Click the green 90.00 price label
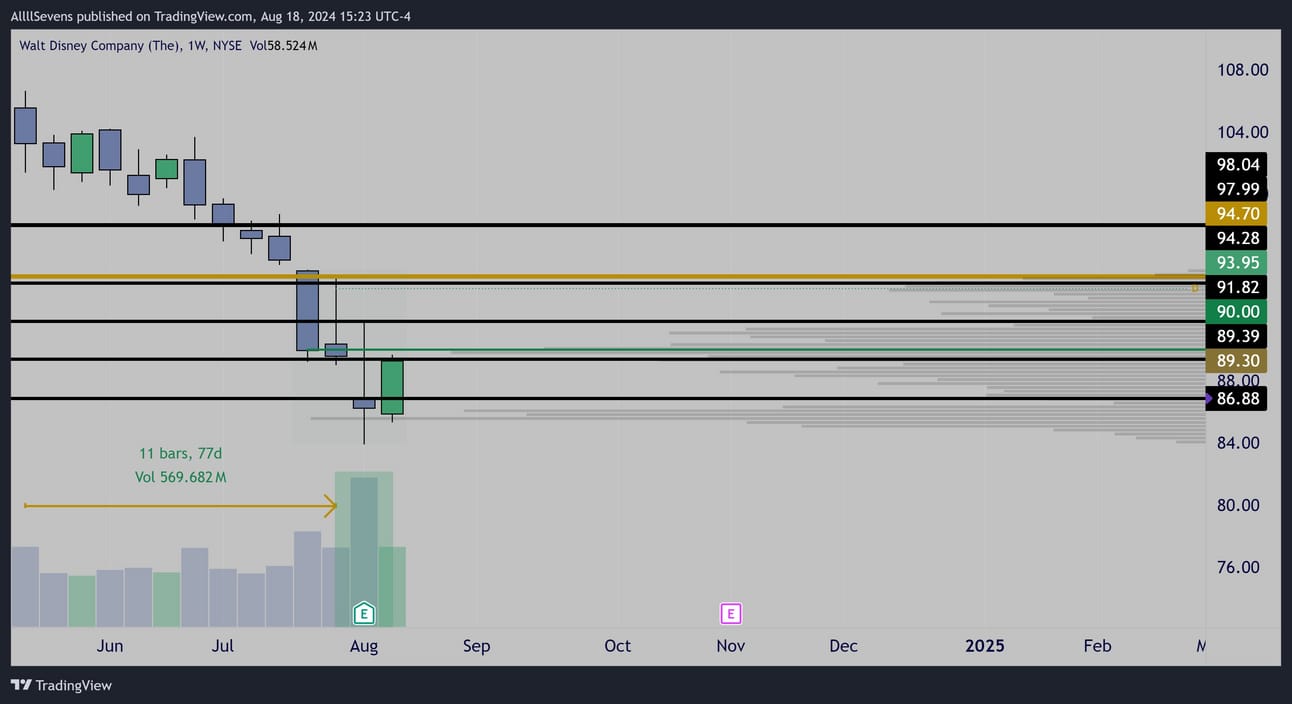Image resolution: width=1292 pixels, height=704 pixels. tap(1237, 312)
